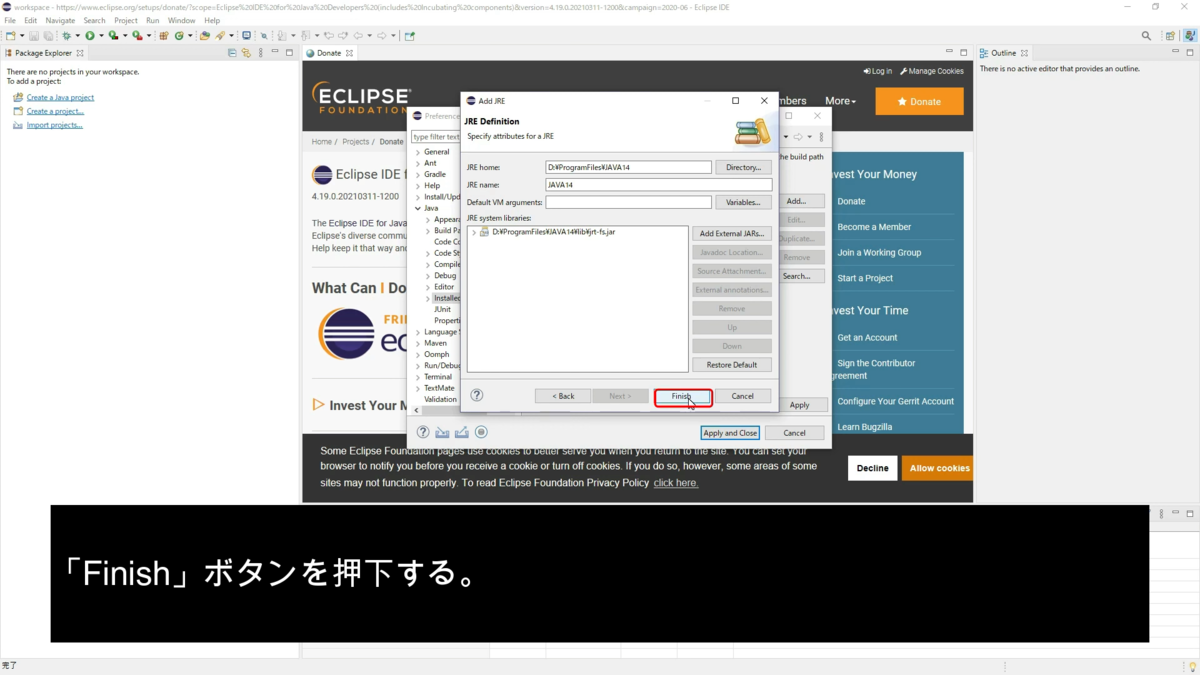The width and height of the screenshot is (1200, 675).
Task: Click Apply and Close in Preferences
Action: pos(730,433)
